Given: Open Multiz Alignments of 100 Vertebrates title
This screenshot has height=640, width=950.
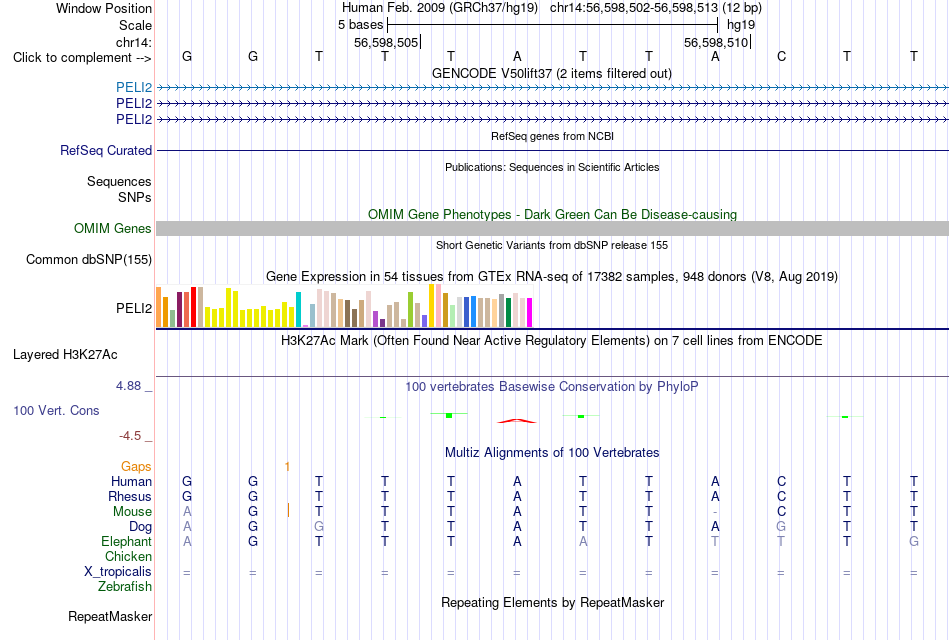Looking at the screenshot, I should click(552, 453).
